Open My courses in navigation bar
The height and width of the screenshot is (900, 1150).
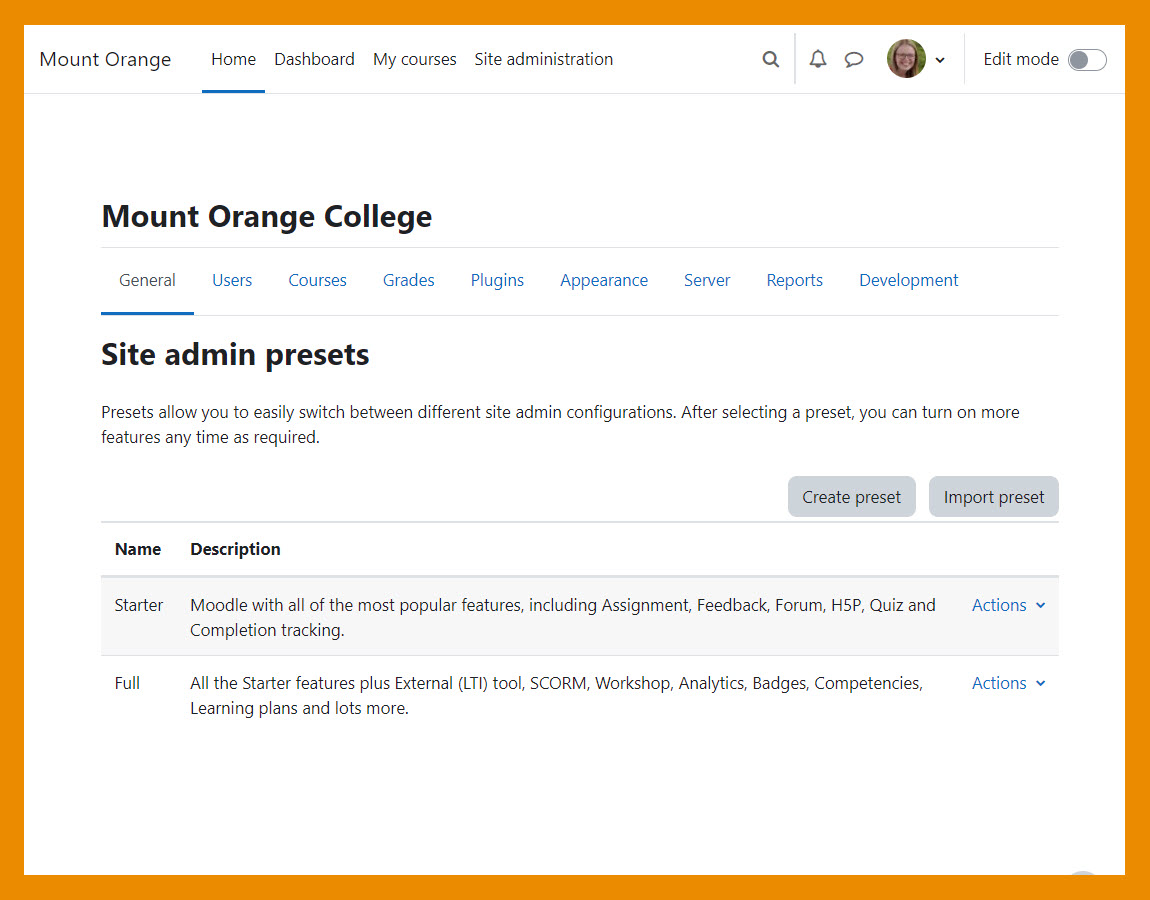click(x=414, y=59)
